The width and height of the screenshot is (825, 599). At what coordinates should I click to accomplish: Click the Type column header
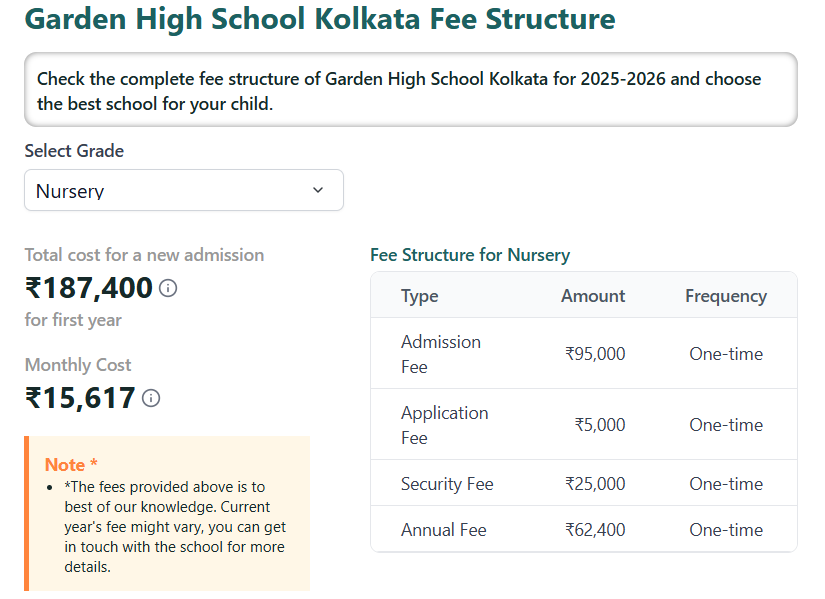pos(419,295)
